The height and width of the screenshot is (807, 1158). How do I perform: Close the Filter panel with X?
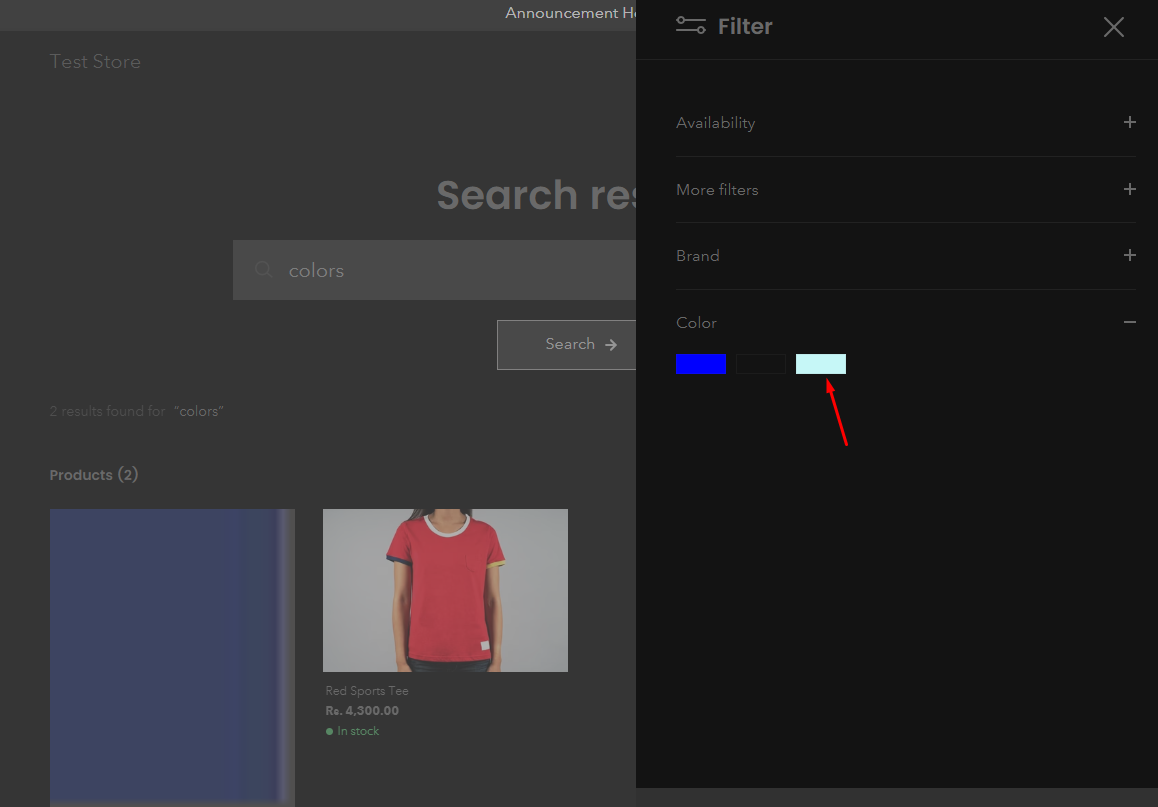coord(1113,27)
